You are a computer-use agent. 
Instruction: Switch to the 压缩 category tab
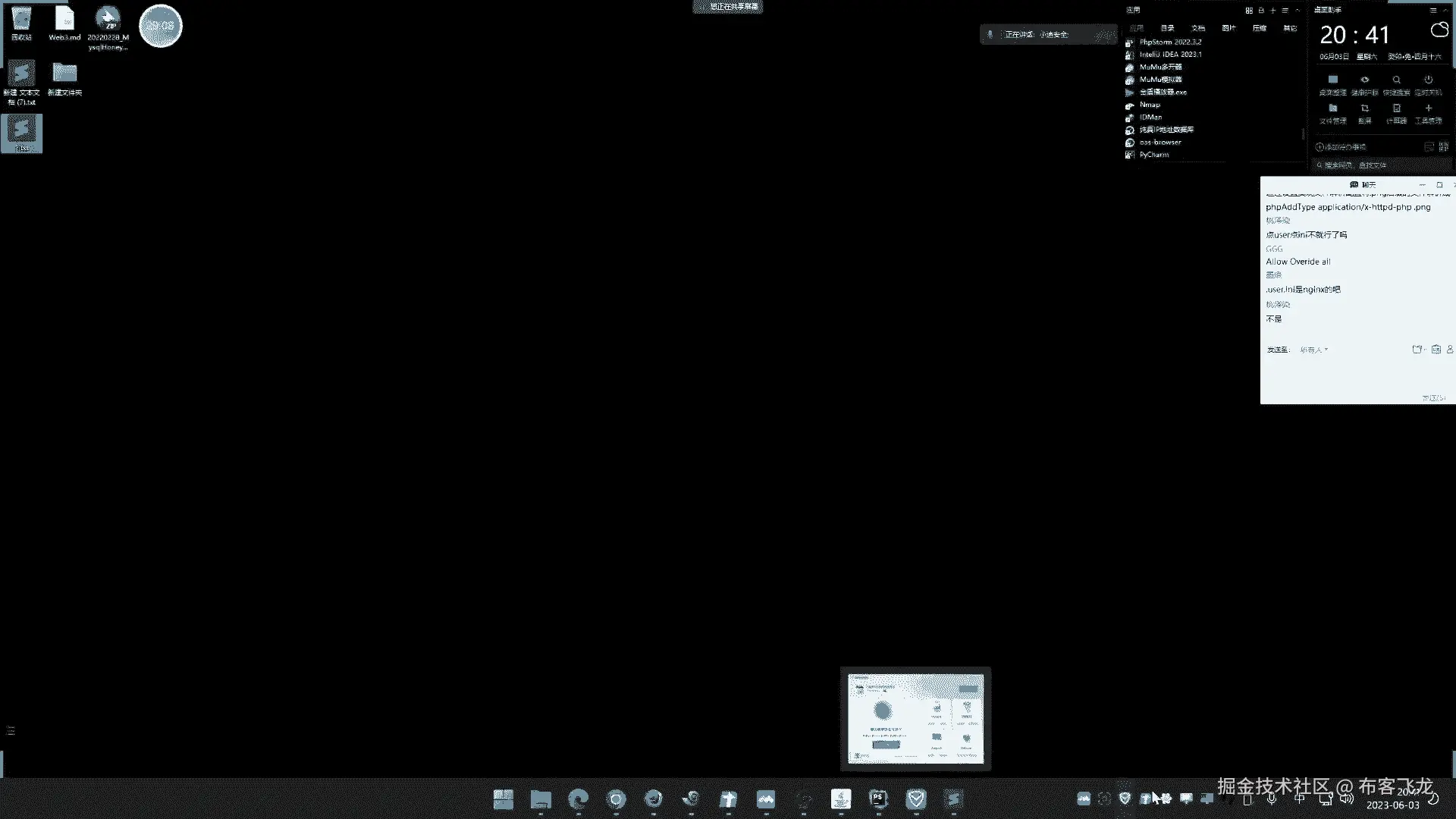tap(1259, 28)
